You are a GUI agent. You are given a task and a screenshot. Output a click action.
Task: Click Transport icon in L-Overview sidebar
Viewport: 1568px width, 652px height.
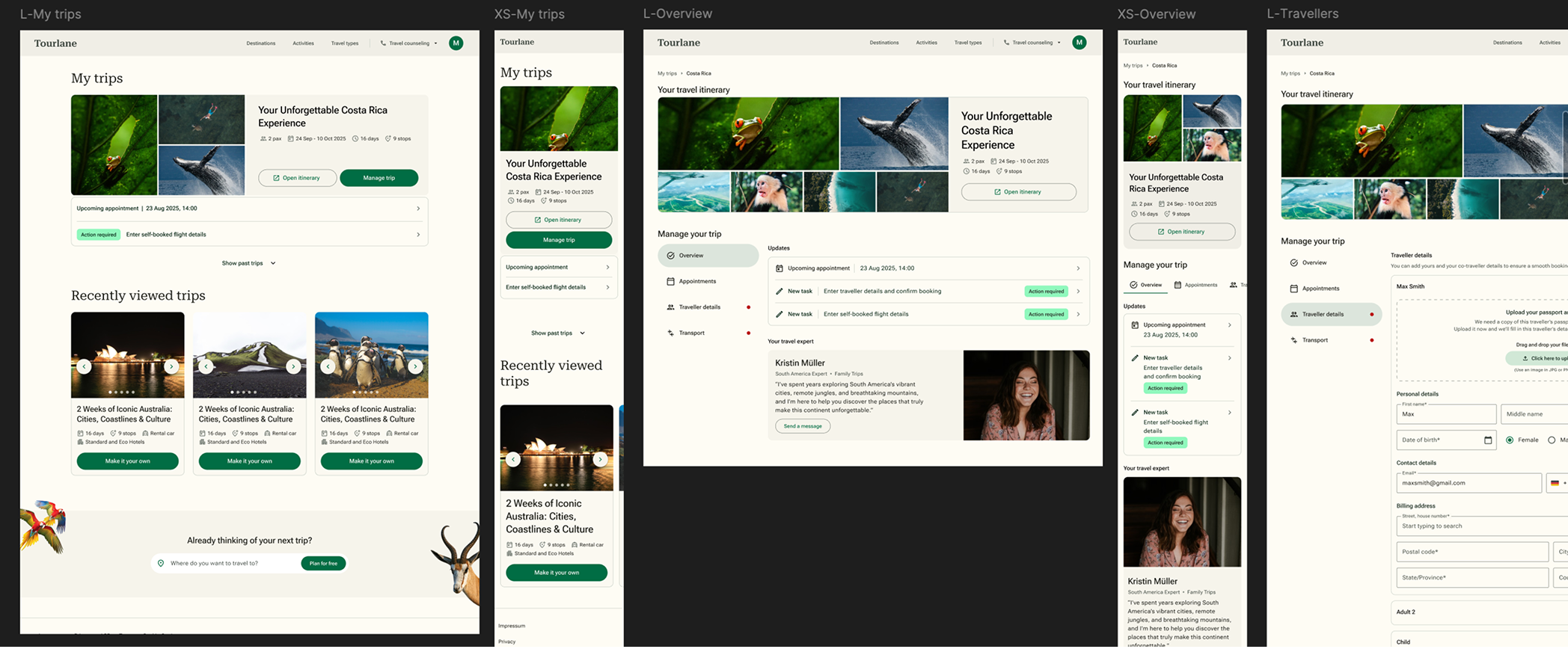coord(670,333)
